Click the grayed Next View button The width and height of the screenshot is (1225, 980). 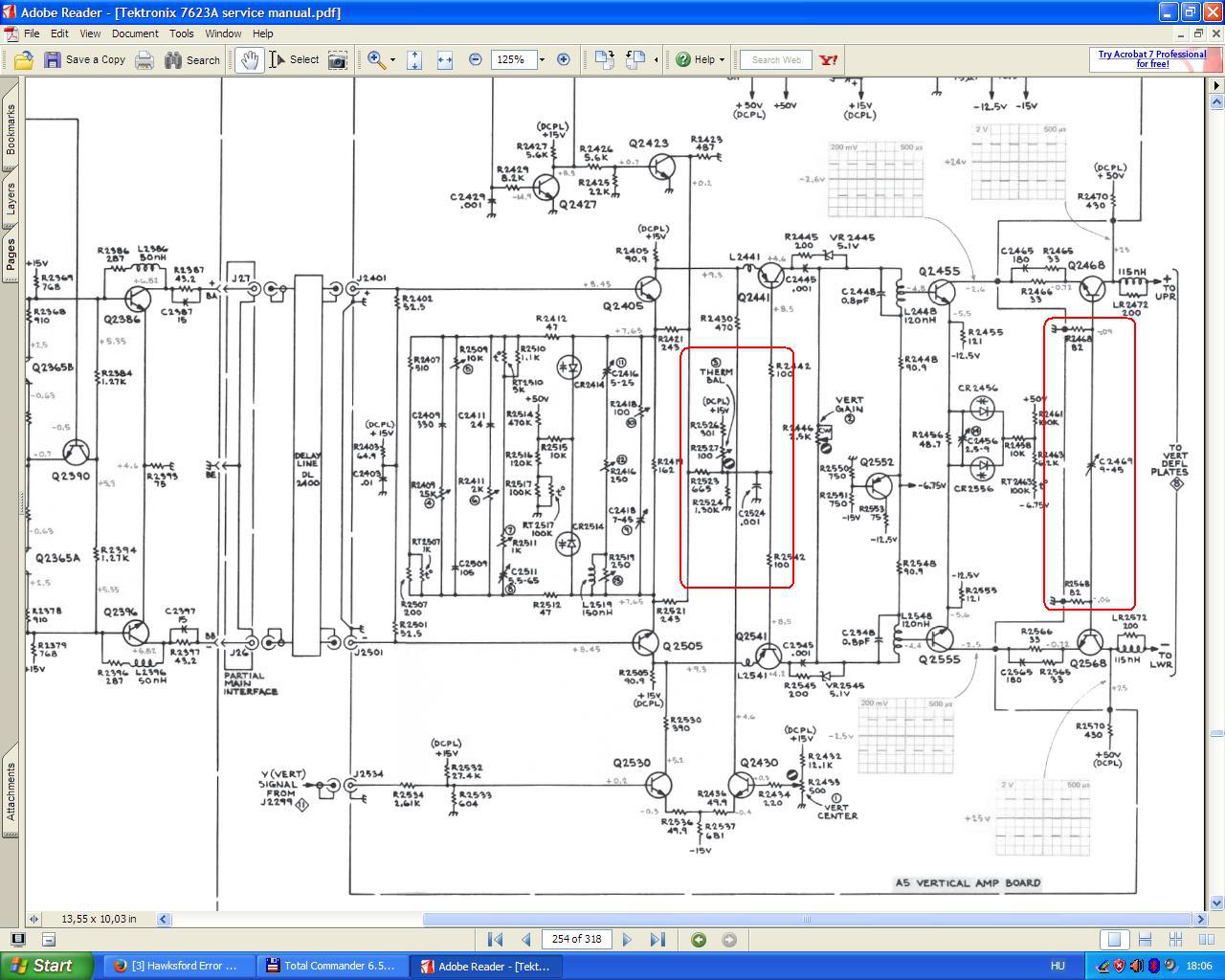729,940
